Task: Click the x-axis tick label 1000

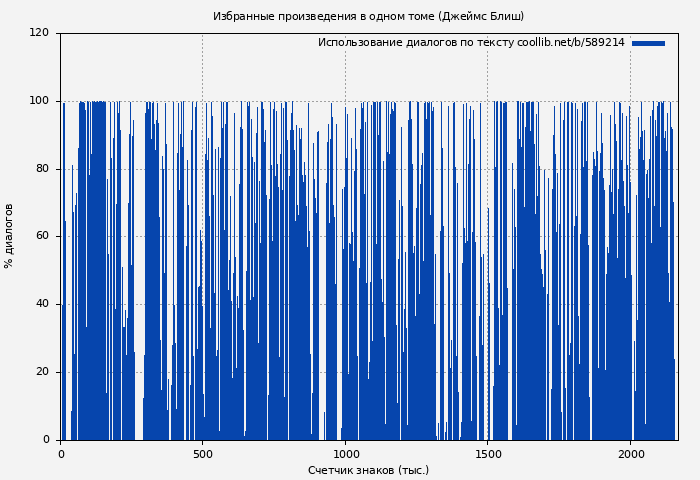Action: point(345,454)
